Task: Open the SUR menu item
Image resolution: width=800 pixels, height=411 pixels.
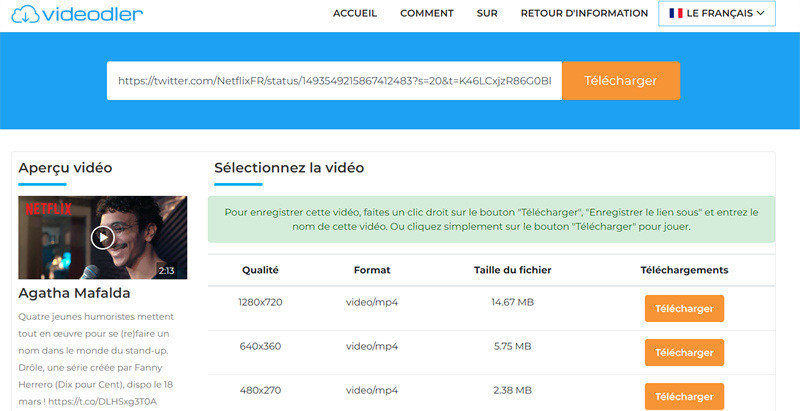Action: [x=487, y=13]
